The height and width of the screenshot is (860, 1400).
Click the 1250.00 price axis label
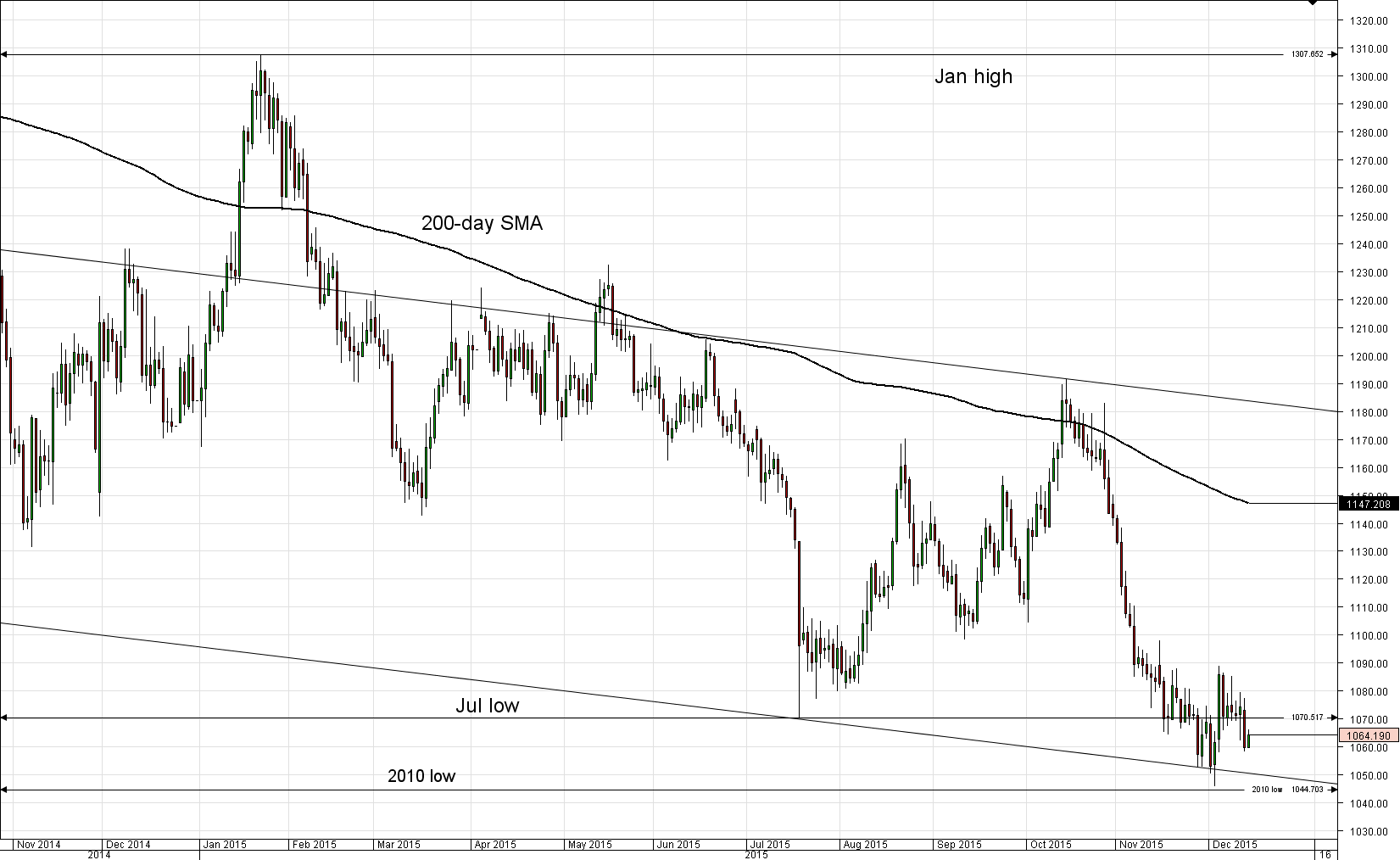click(1369, 217)
